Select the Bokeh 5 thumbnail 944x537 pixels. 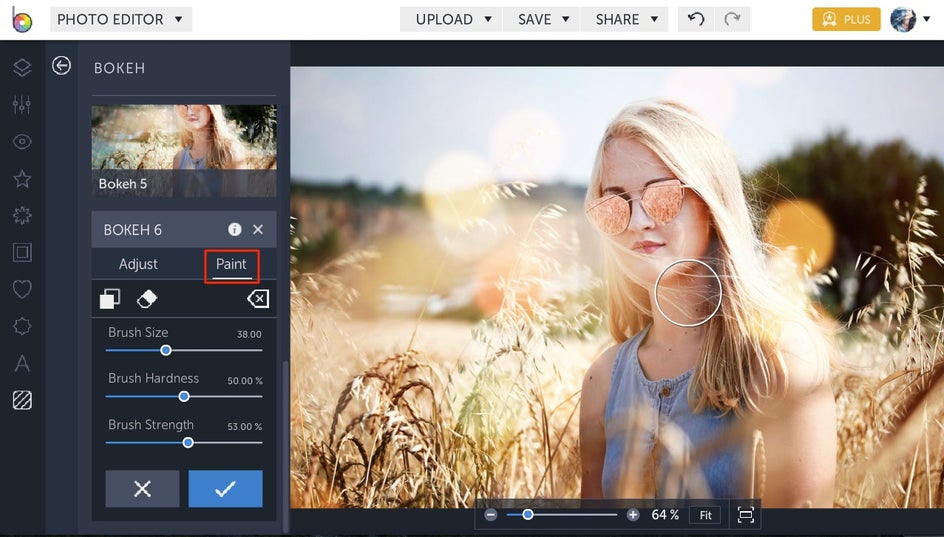pyautogui.click(x=184, y=150)
